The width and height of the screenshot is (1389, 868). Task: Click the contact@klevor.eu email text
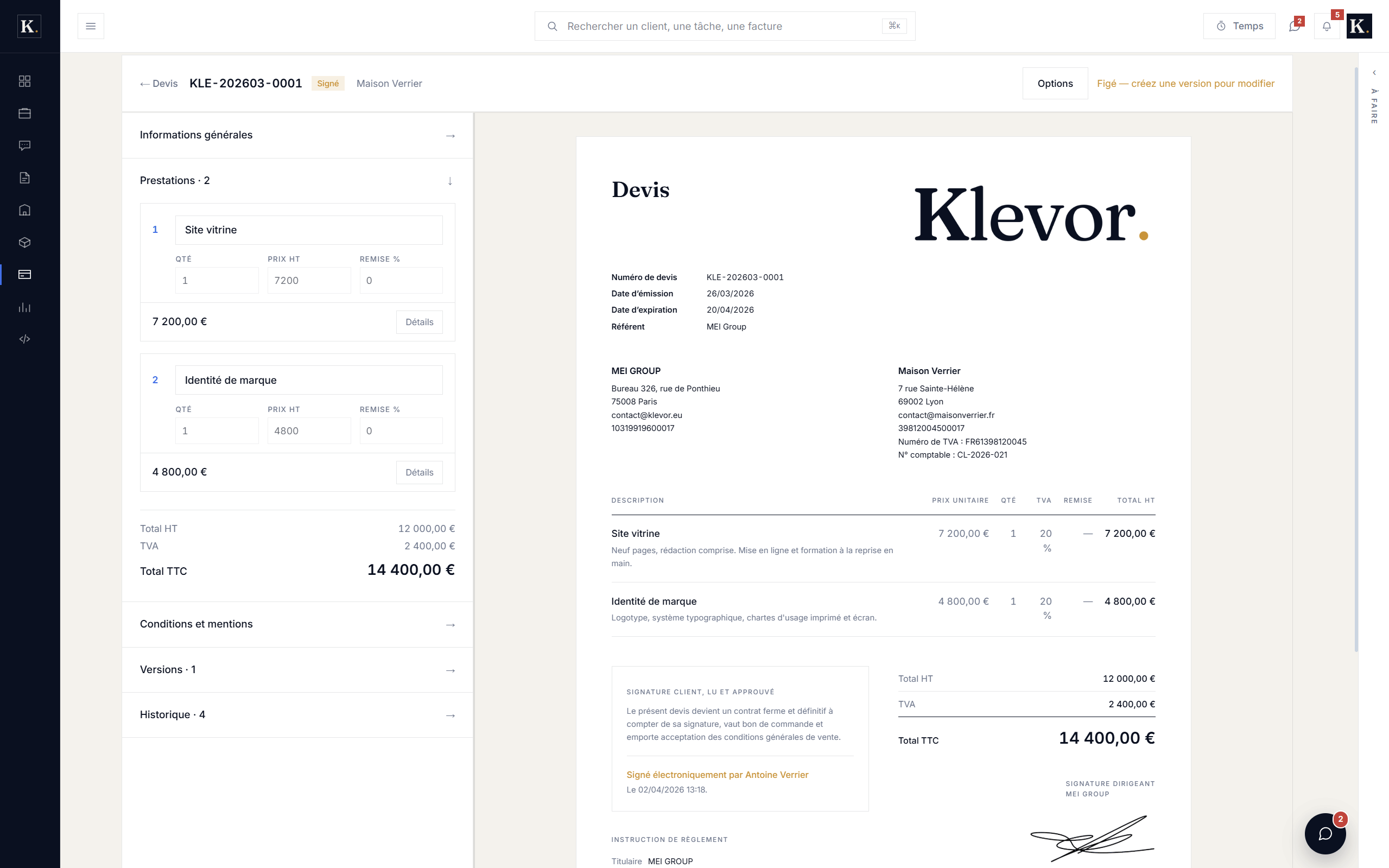(646, 415)
